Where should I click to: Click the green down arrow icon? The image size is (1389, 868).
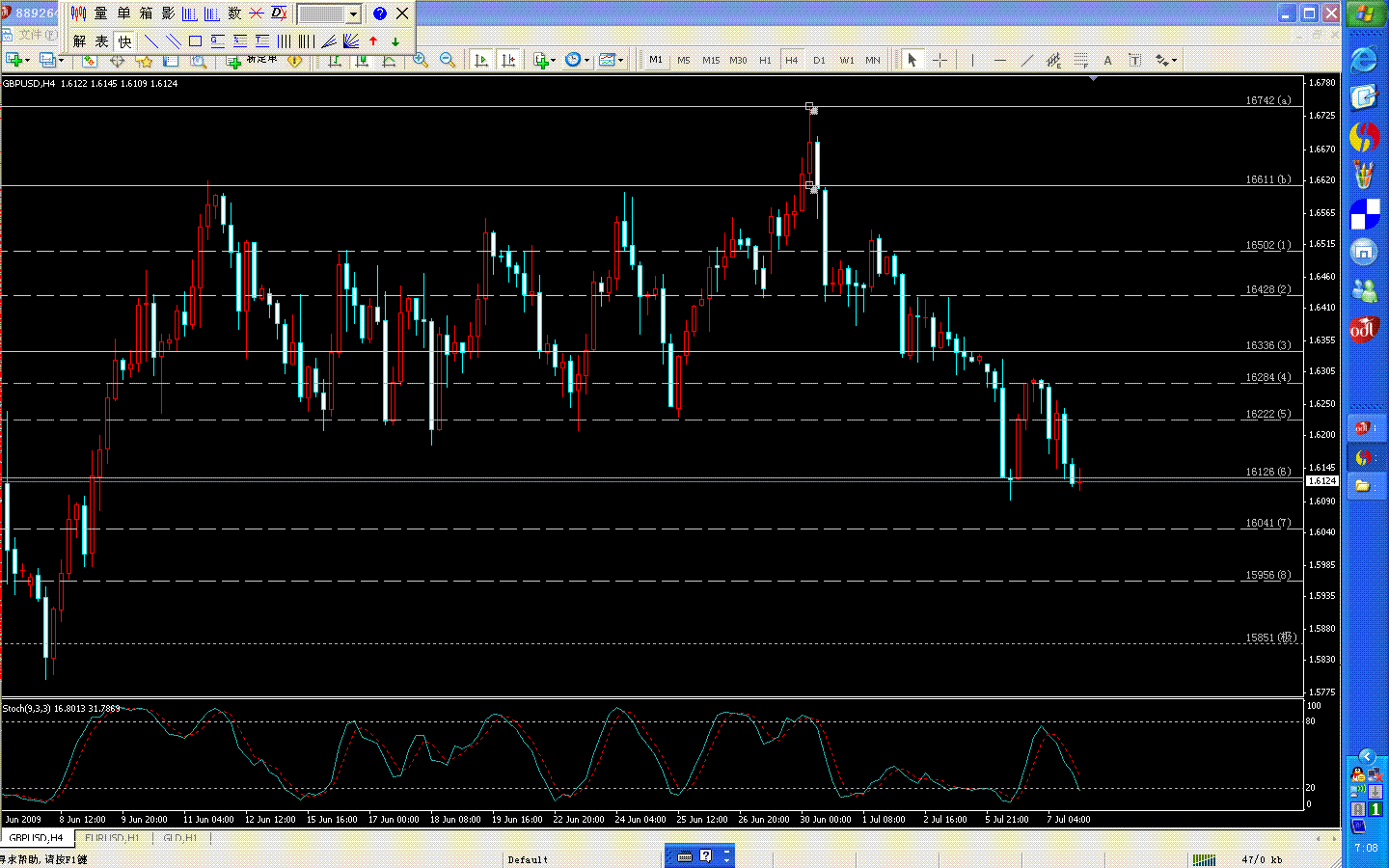click(395, 41)
